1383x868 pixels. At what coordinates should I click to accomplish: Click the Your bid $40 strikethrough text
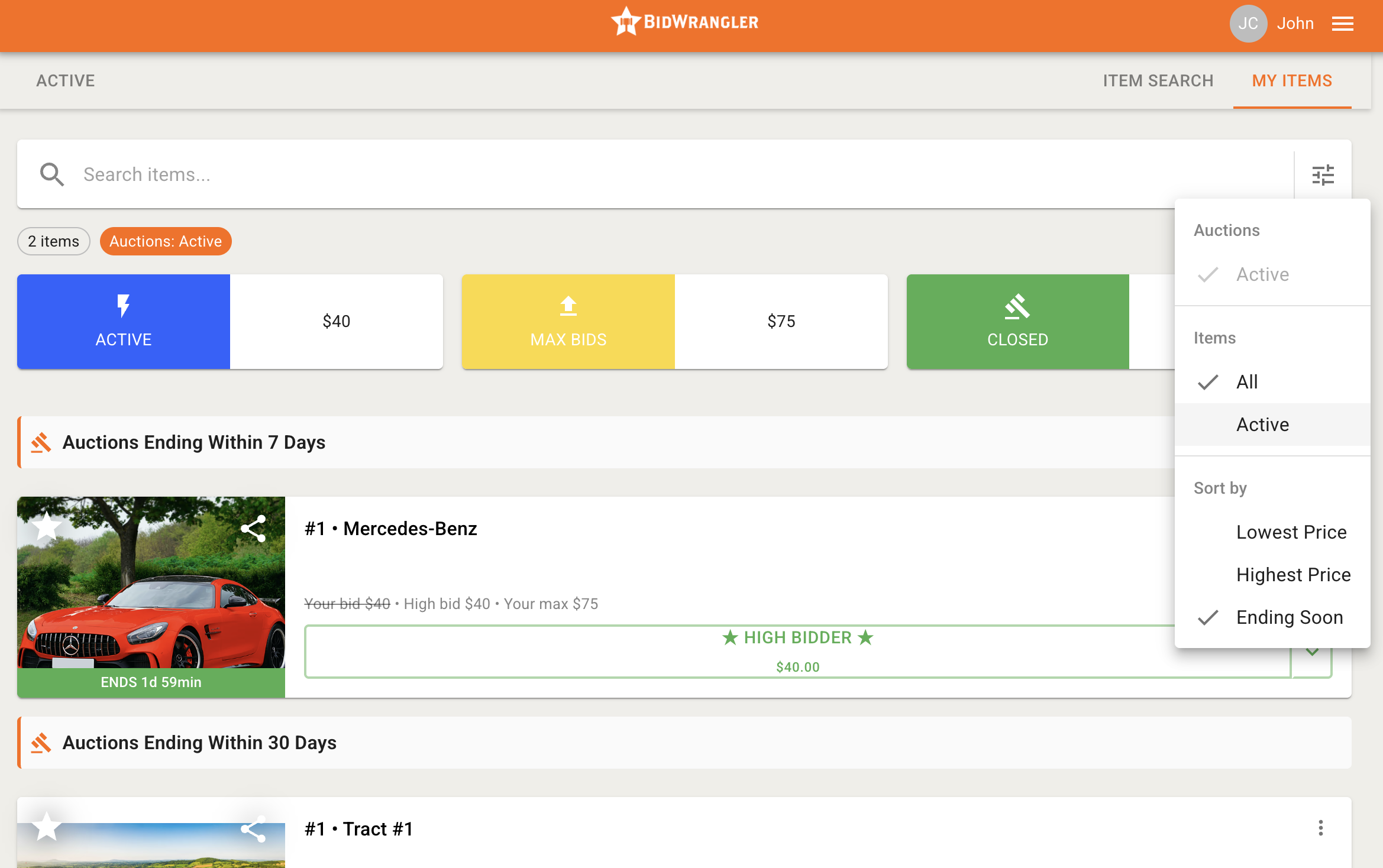point(347,604)
